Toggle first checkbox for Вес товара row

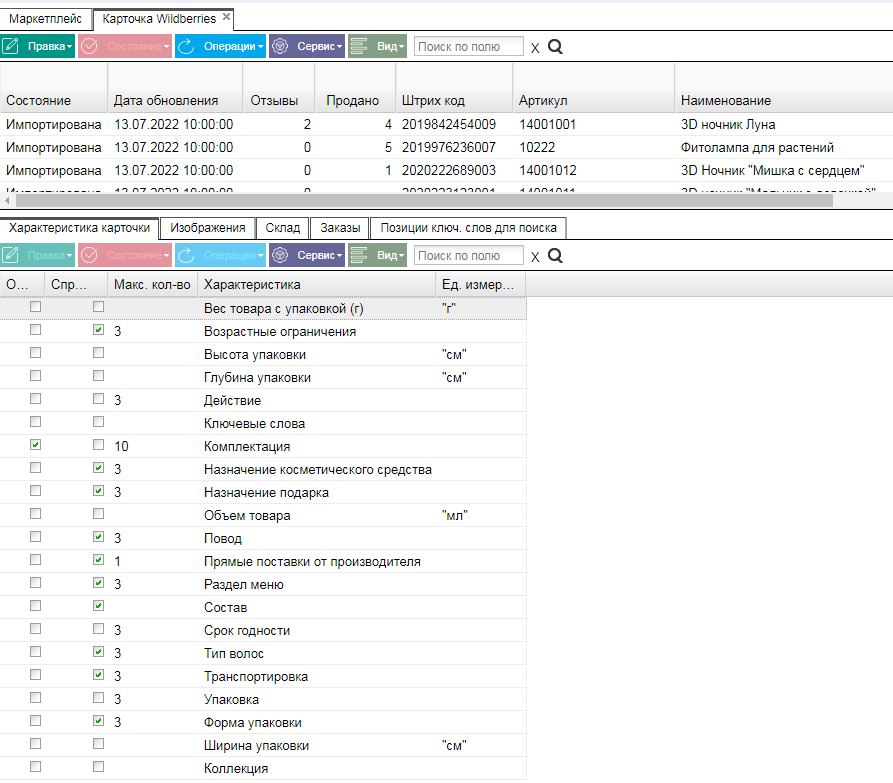pyautogui.click(x=35, y=307)
